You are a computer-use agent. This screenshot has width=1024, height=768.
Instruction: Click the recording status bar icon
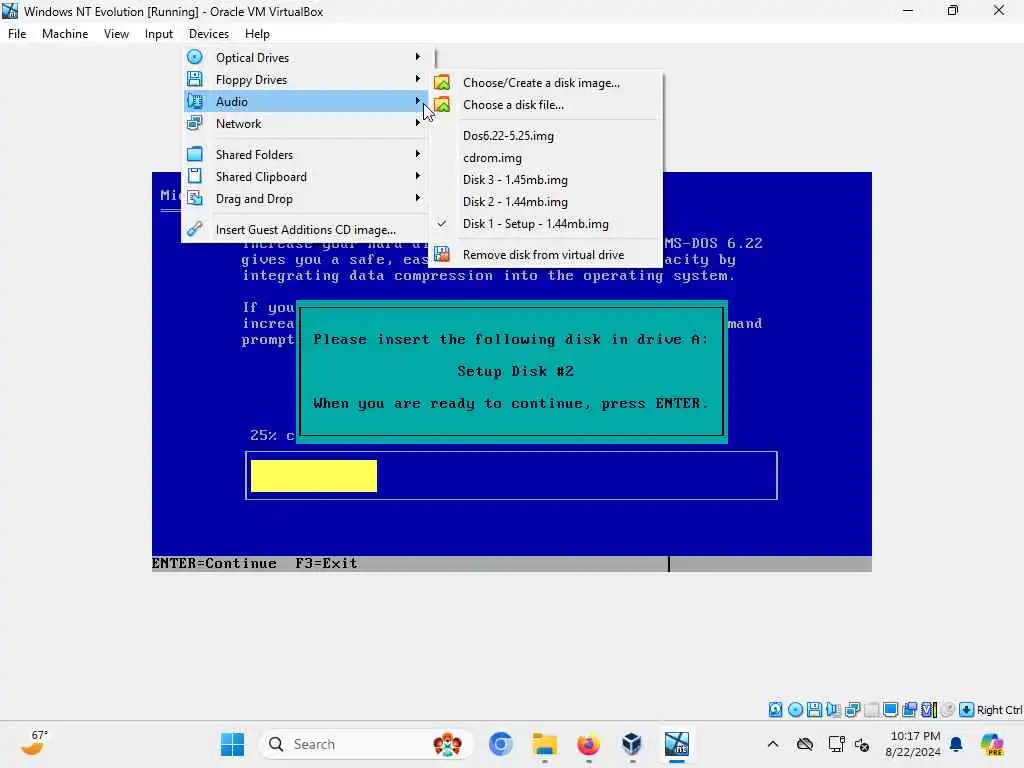pyautogui.click(x=909, y=710)
